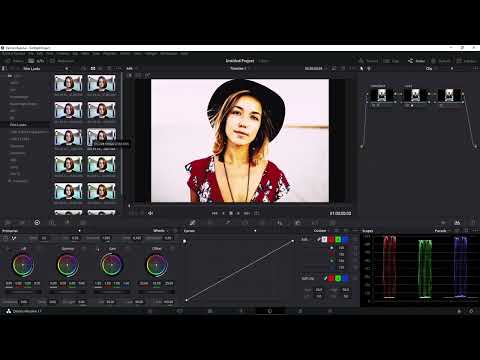
Task: Open the Custom curves mode dropdown
Action: point(322,231)
